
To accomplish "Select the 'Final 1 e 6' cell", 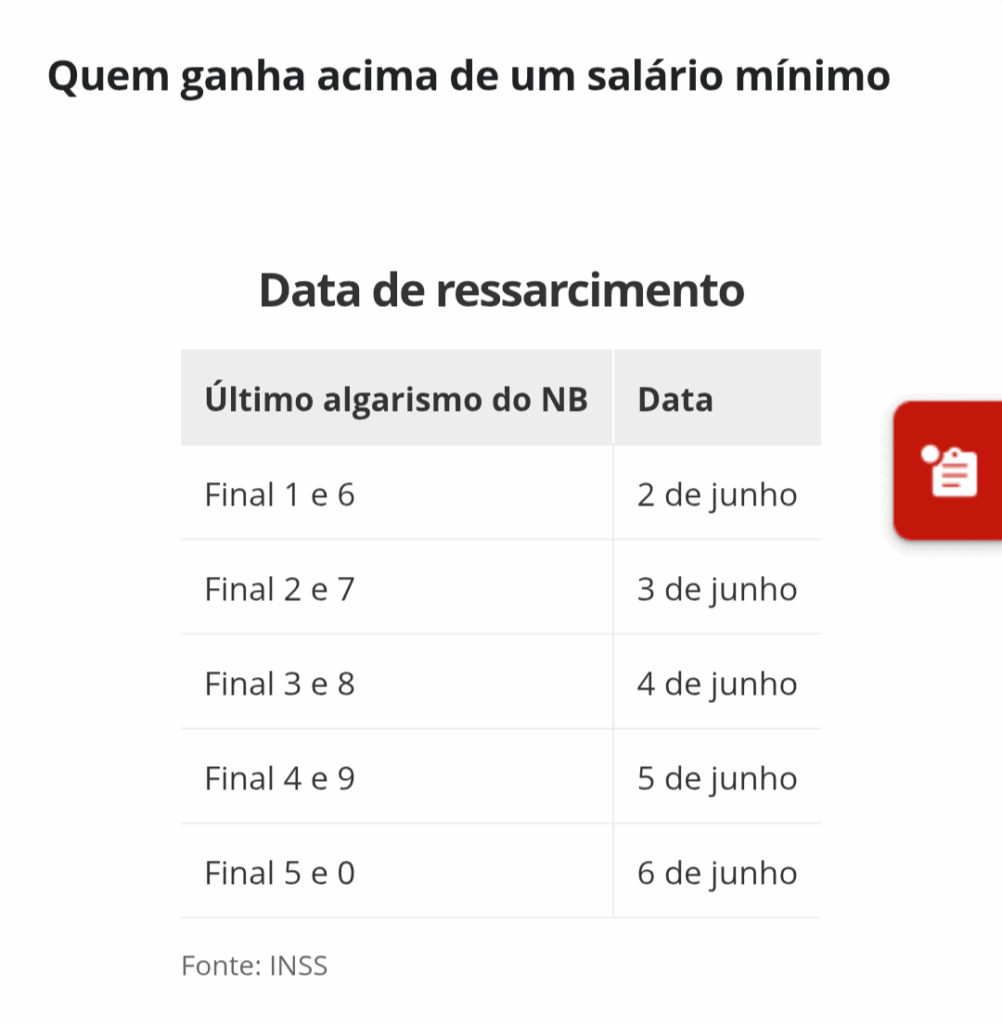I will [x=396, y=494].
